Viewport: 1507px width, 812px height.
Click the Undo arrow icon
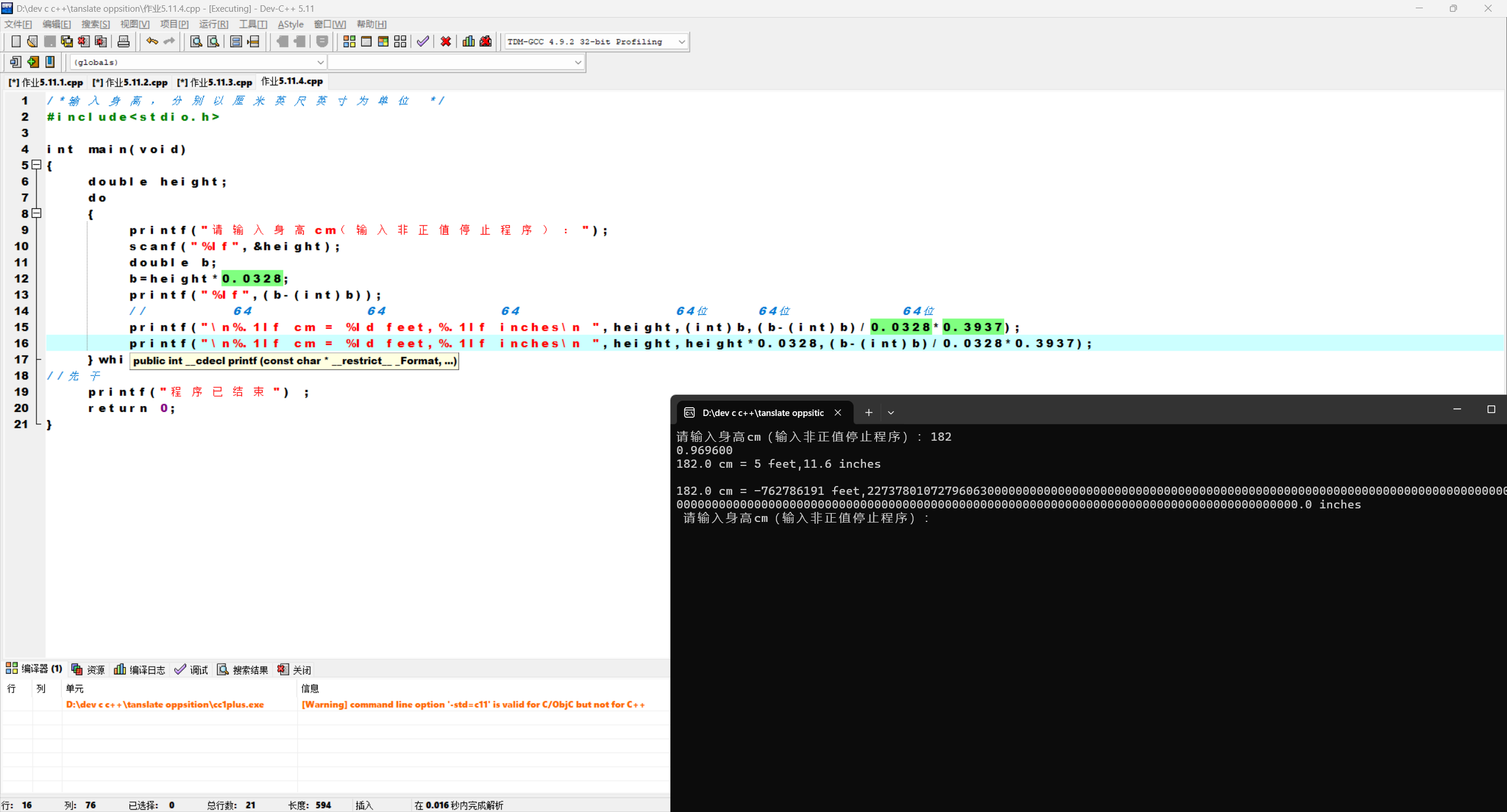coord(152,41)
